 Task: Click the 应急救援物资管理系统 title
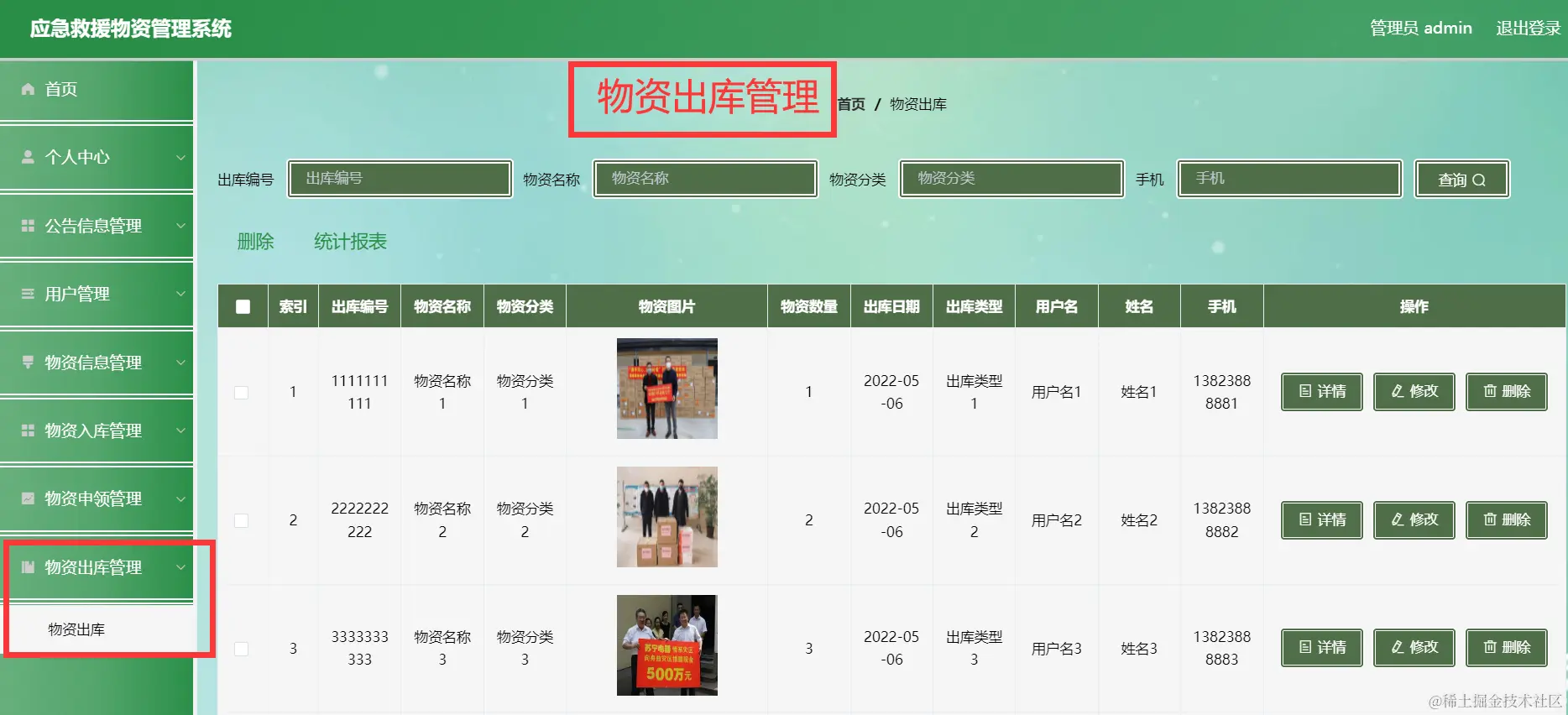click(x=131, y=29)
